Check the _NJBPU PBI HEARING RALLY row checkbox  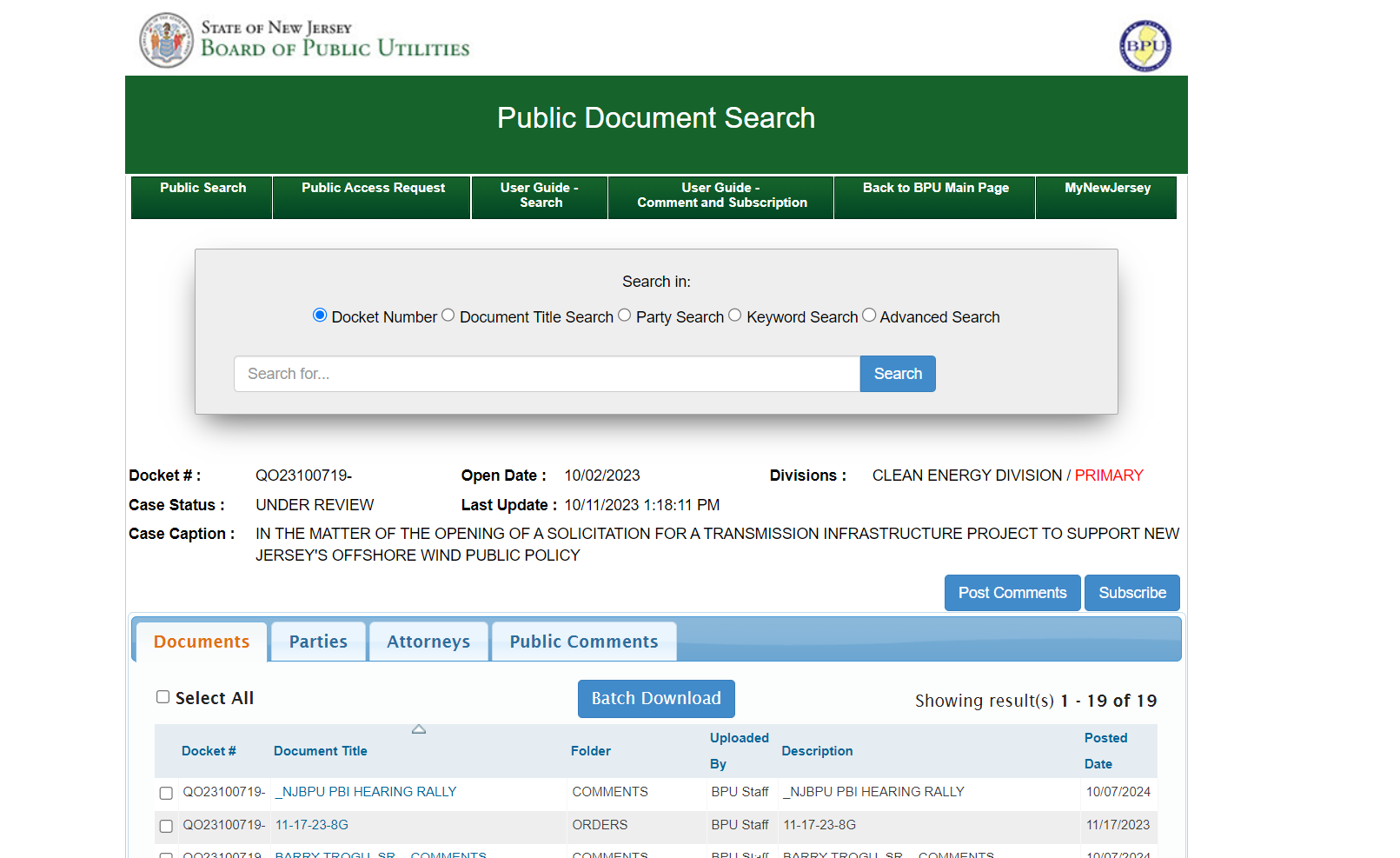click(x=166, y=793)
